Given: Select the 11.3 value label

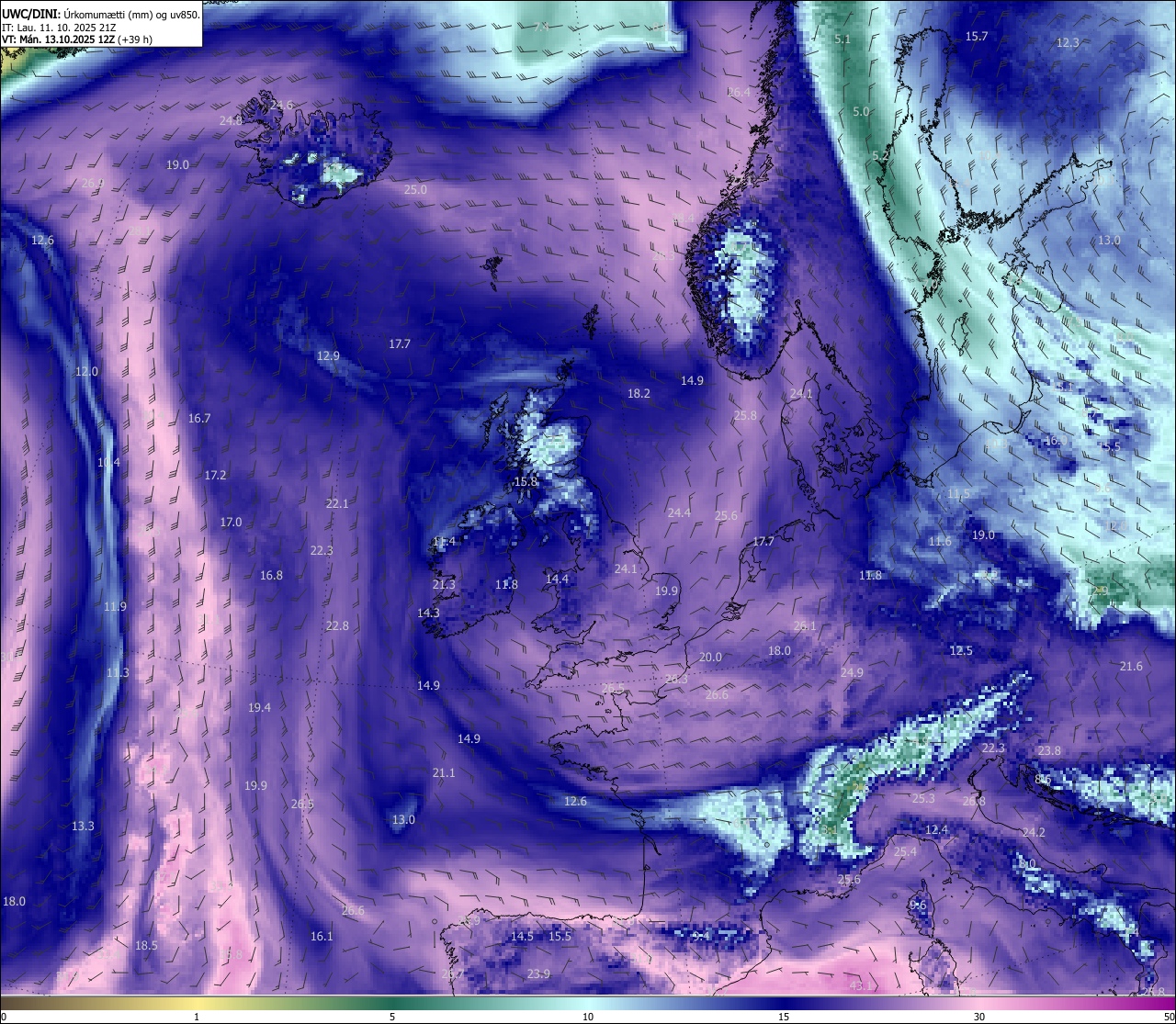Looking at the screenshot, I should pyautogui.click(x=118, y=673).
